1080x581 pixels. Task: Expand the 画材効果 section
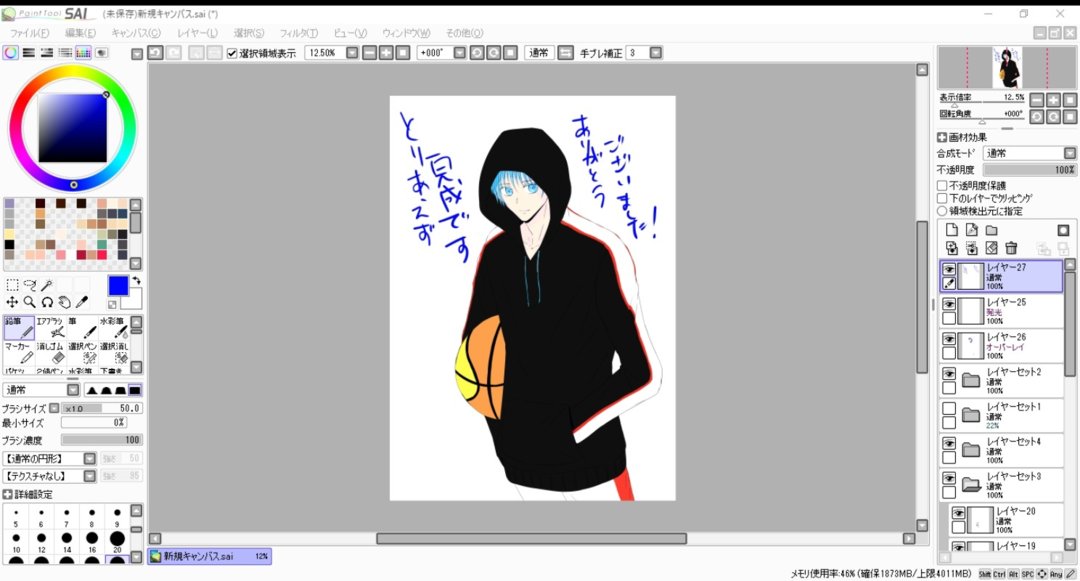pyautogui.click(x=942, y=137)
